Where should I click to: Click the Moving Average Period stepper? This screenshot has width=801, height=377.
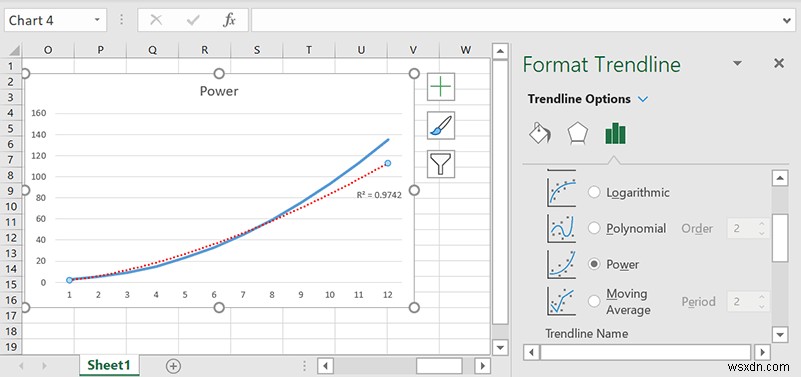pyautogui.click(x=762, y=301)
